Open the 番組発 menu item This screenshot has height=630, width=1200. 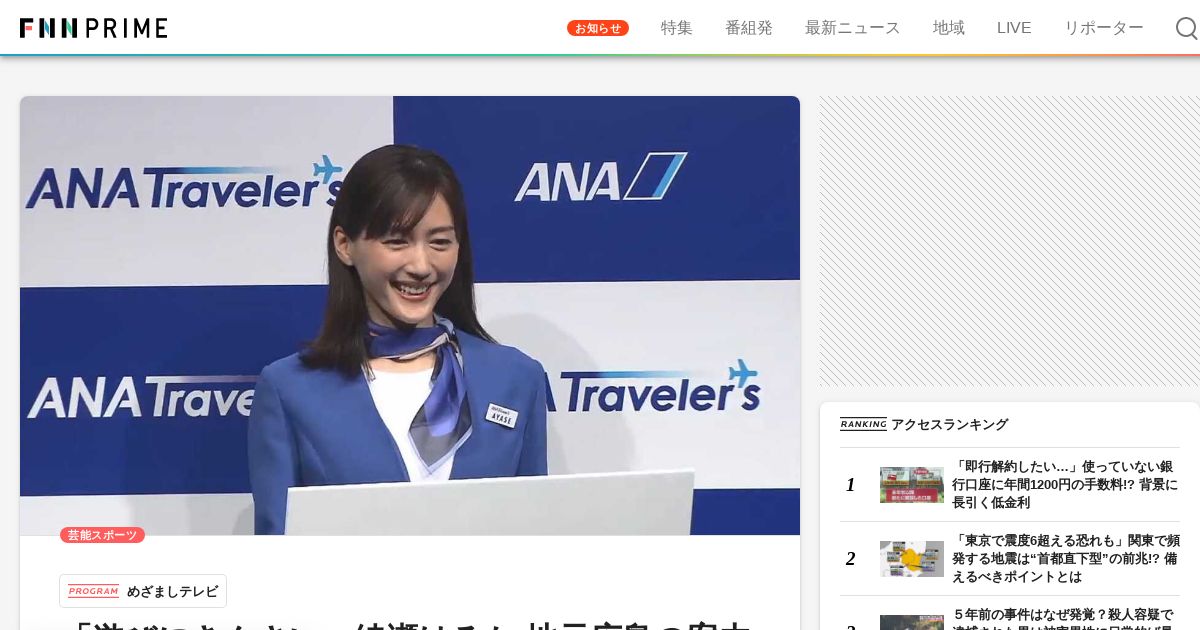[749, 28]
